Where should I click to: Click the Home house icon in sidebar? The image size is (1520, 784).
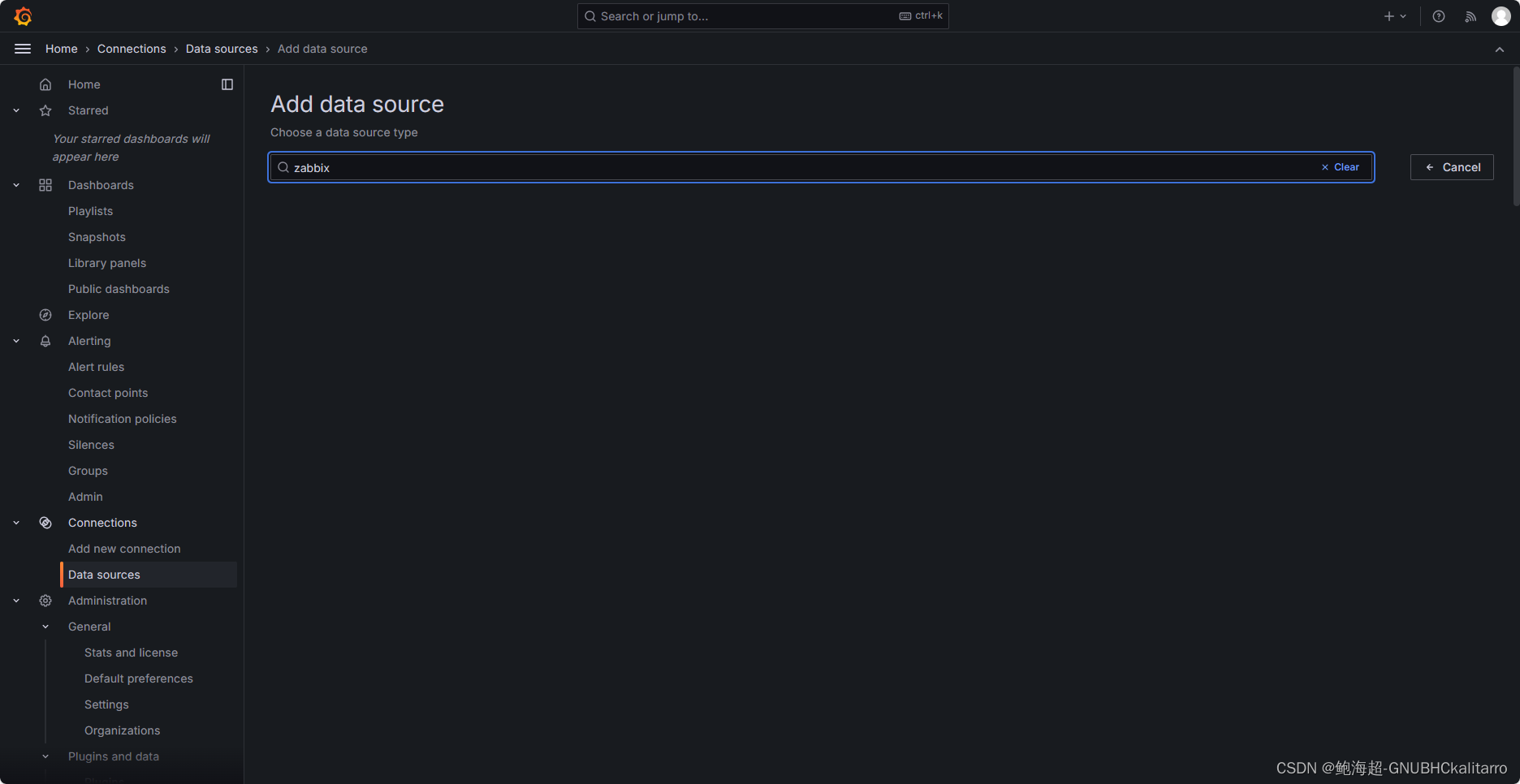tap(45, 84)
